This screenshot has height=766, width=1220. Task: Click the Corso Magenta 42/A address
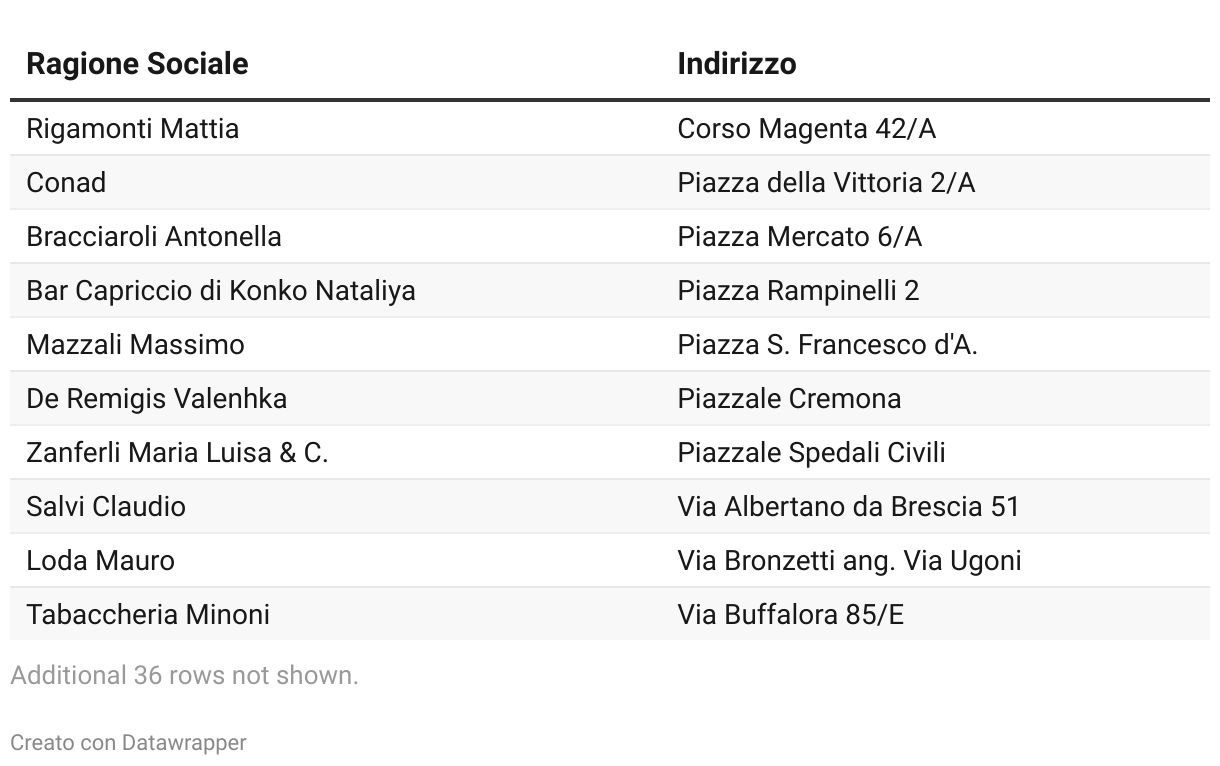[x=807, y=129]
